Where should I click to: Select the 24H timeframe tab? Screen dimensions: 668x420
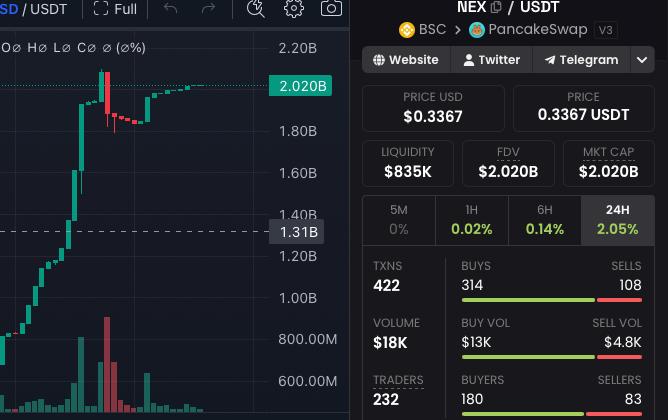coord(618,220)
